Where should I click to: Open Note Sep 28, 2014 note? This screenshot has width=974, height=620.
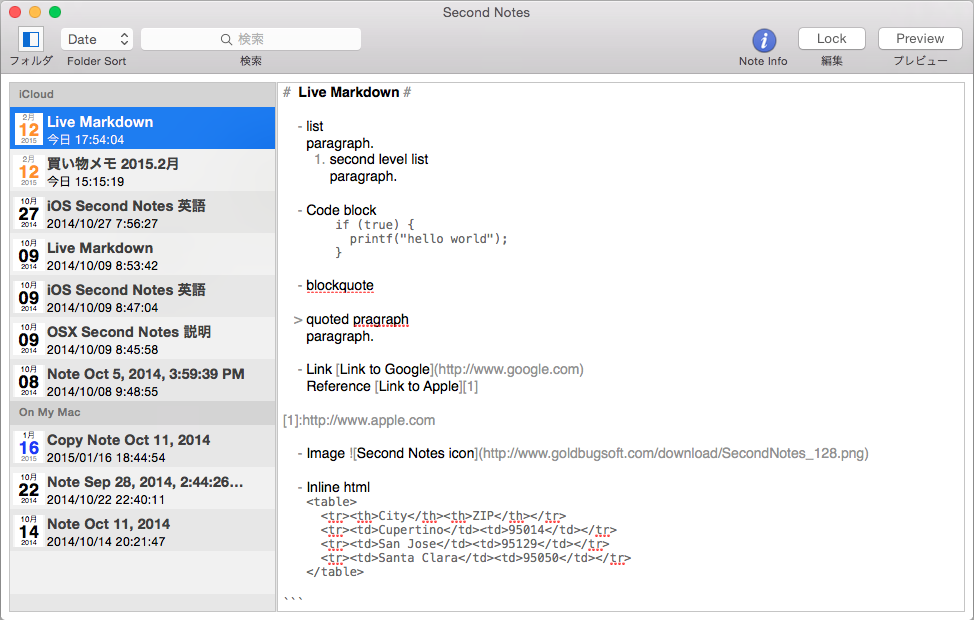(142, 488)
